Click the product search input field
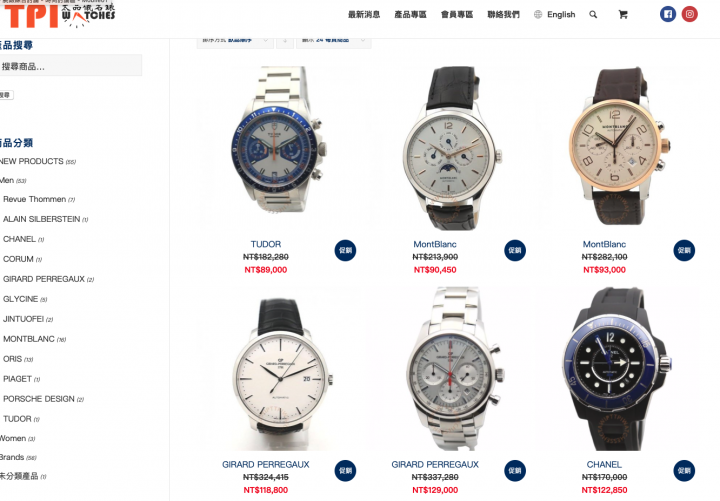Screen dimensions: 720x501 [x=70, y=66]
